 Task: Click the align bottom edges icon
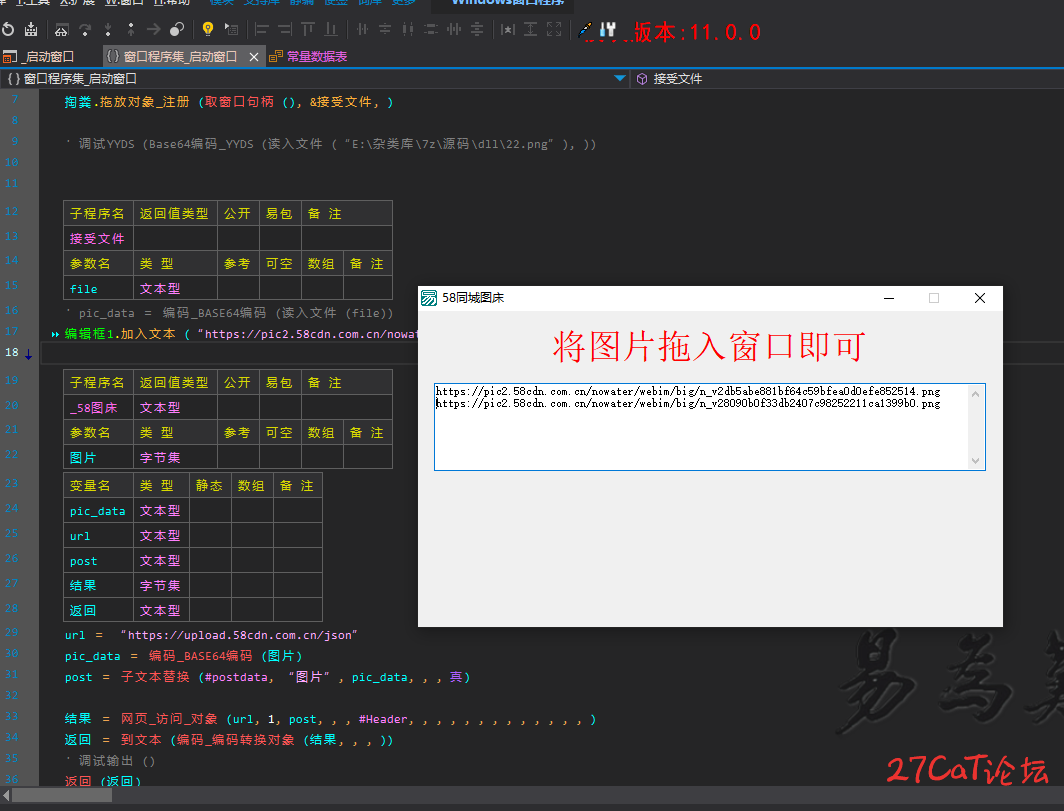click(331, 29)
